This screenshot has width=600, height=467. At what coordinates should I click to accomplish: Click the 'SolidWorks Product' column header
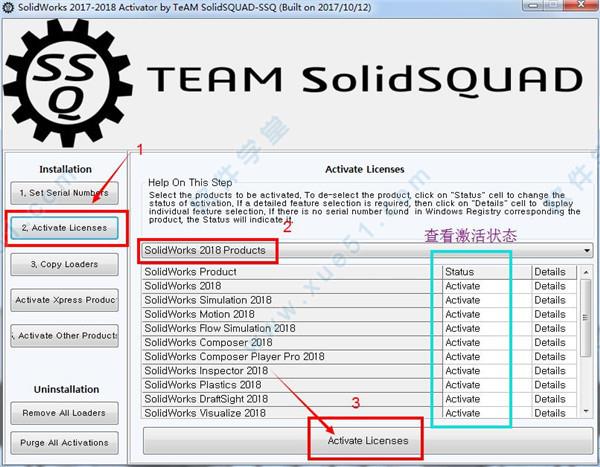(x=292, y=272)
